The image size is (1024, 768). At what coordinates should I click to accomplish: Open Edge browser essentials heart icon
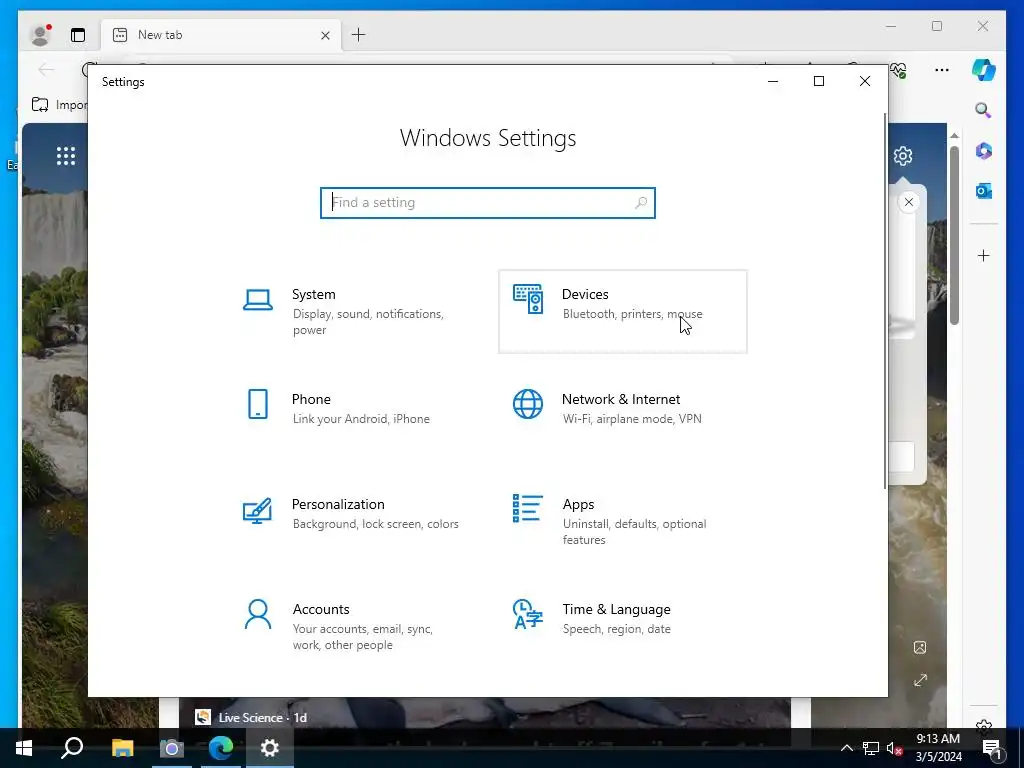[x=899, y=70]
